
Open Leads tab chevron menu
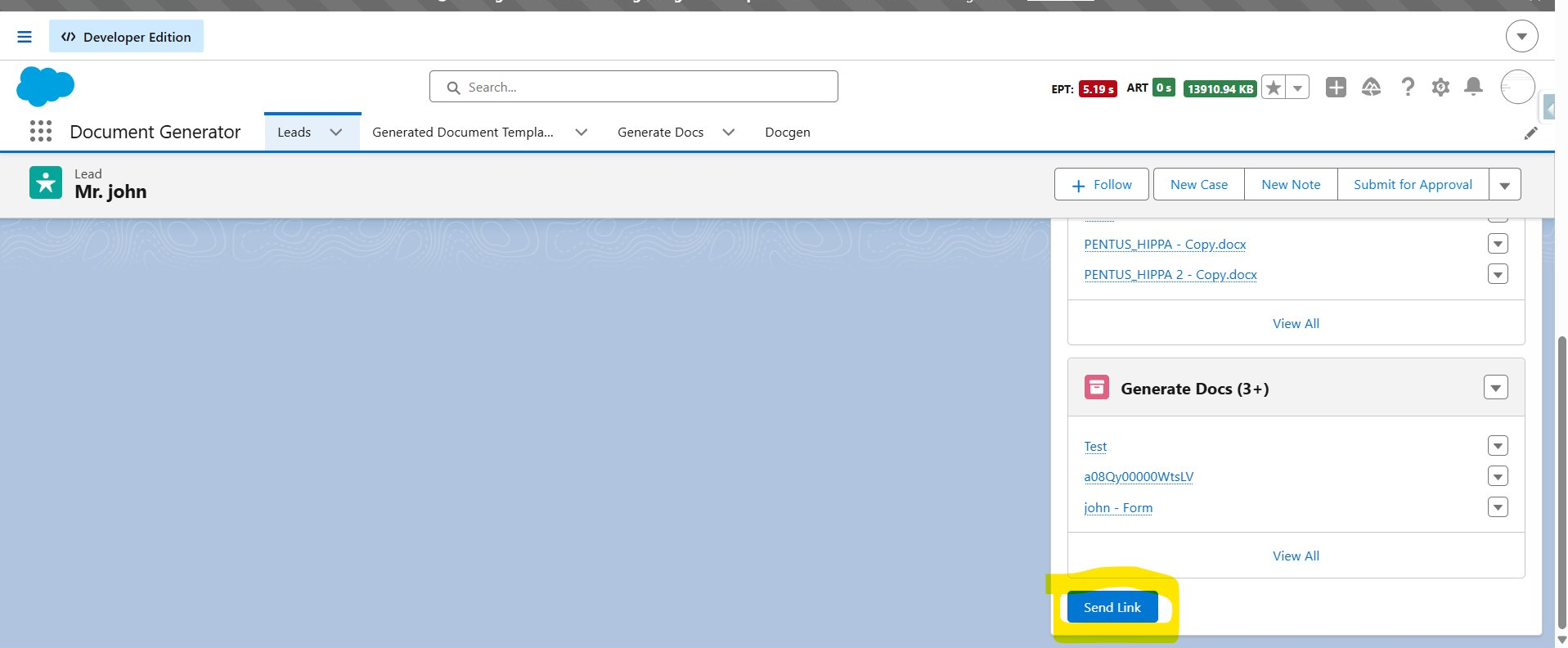336,132
